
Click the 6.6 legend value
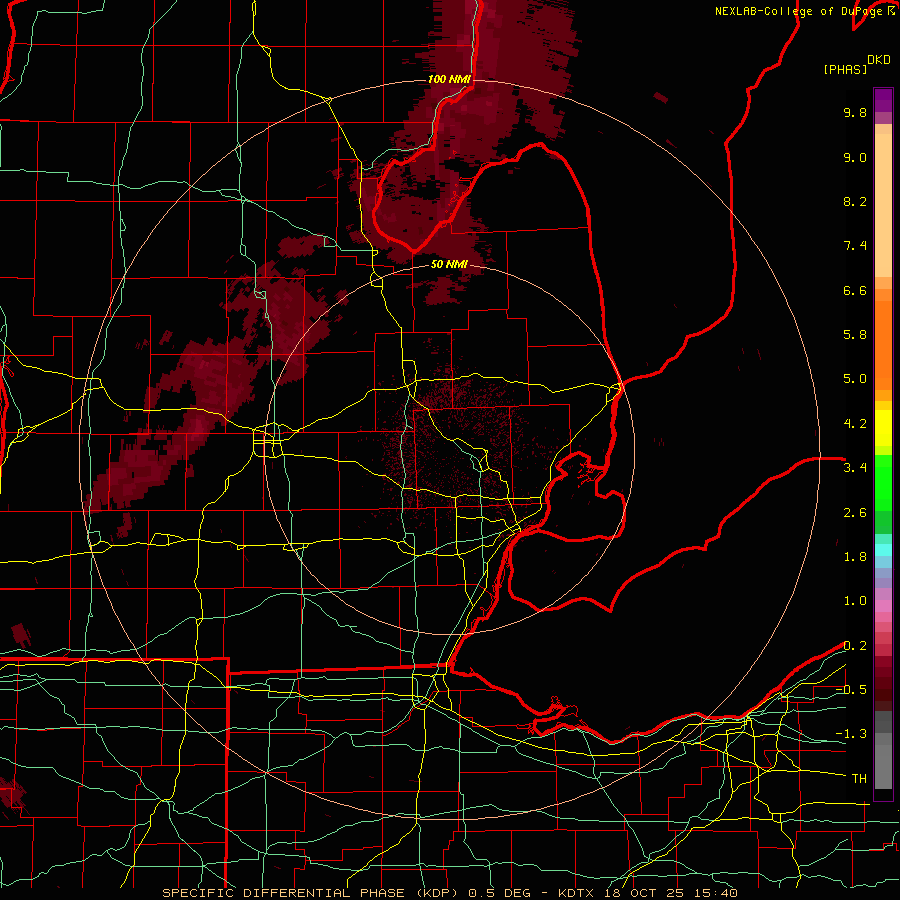(x=855, y=290)
